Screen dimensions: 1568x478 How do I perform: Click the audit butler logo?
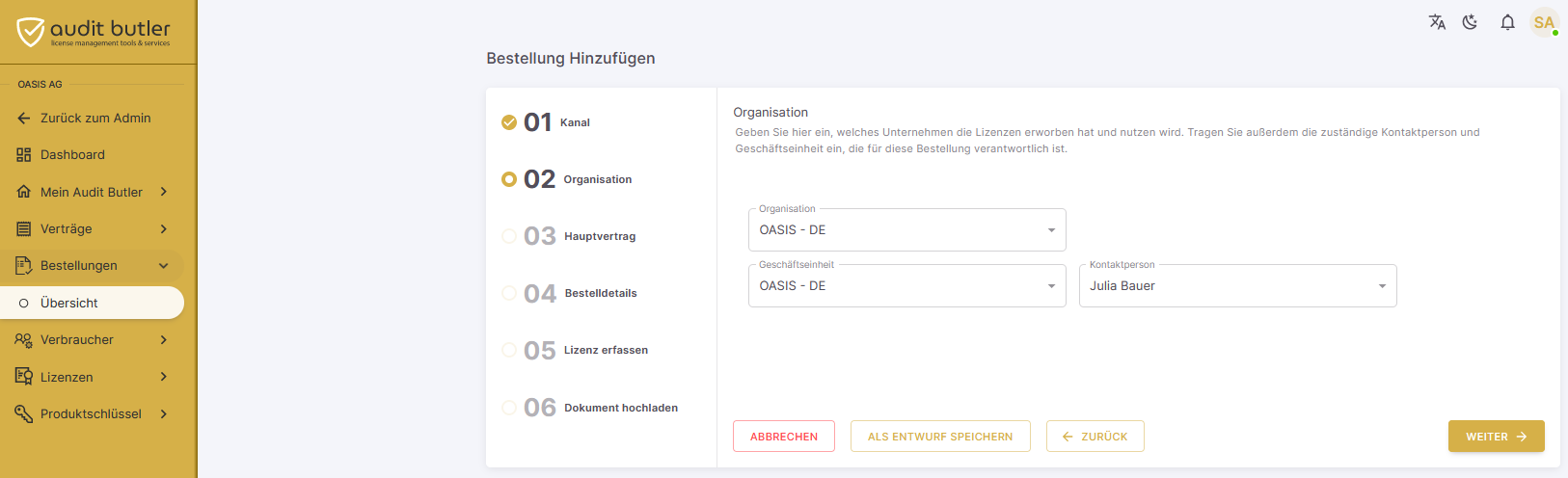point(95,32)
